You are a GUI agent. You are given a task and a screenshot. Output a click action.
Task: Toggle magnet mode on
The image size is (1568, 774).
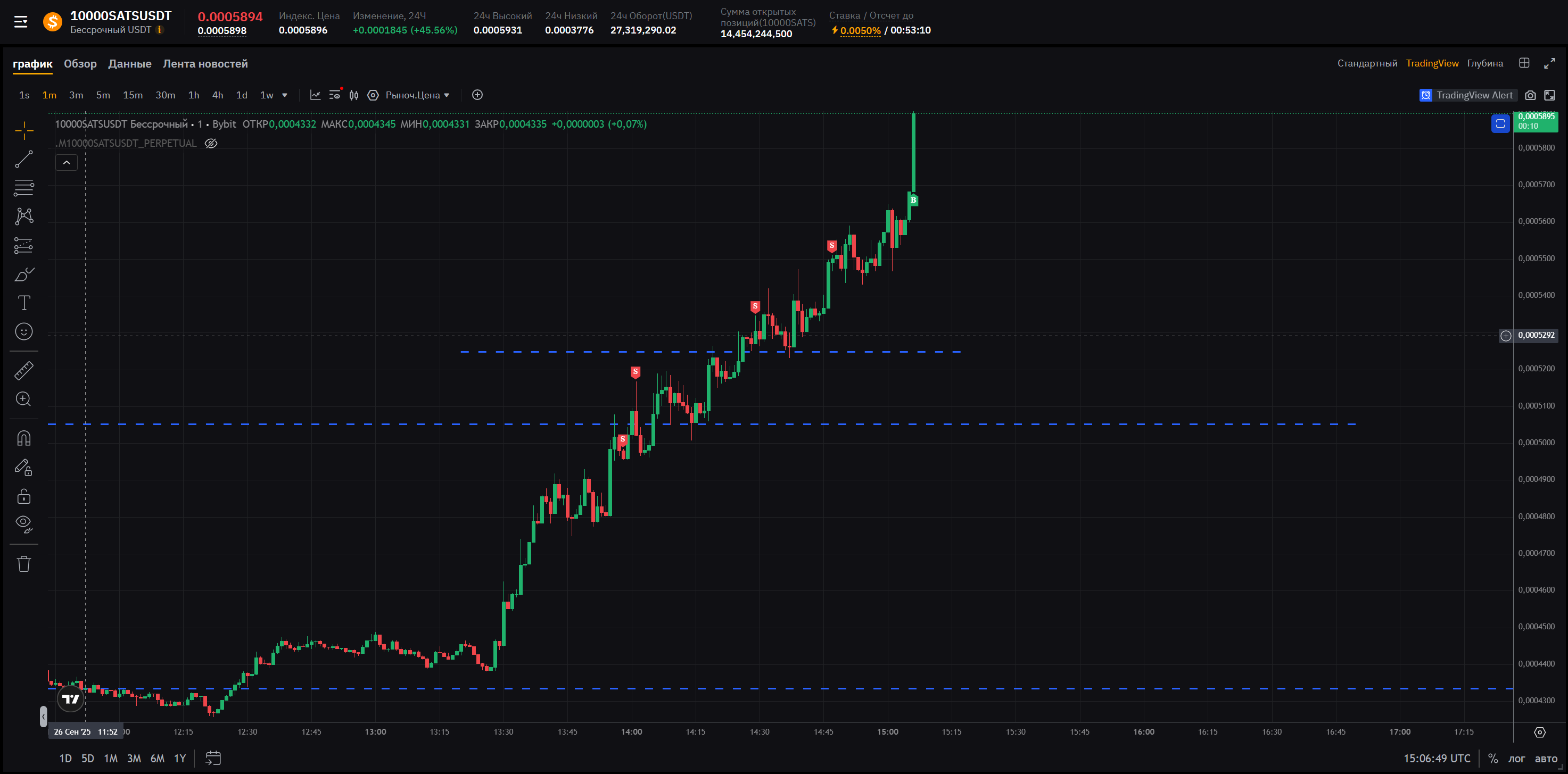coord(24,438)
